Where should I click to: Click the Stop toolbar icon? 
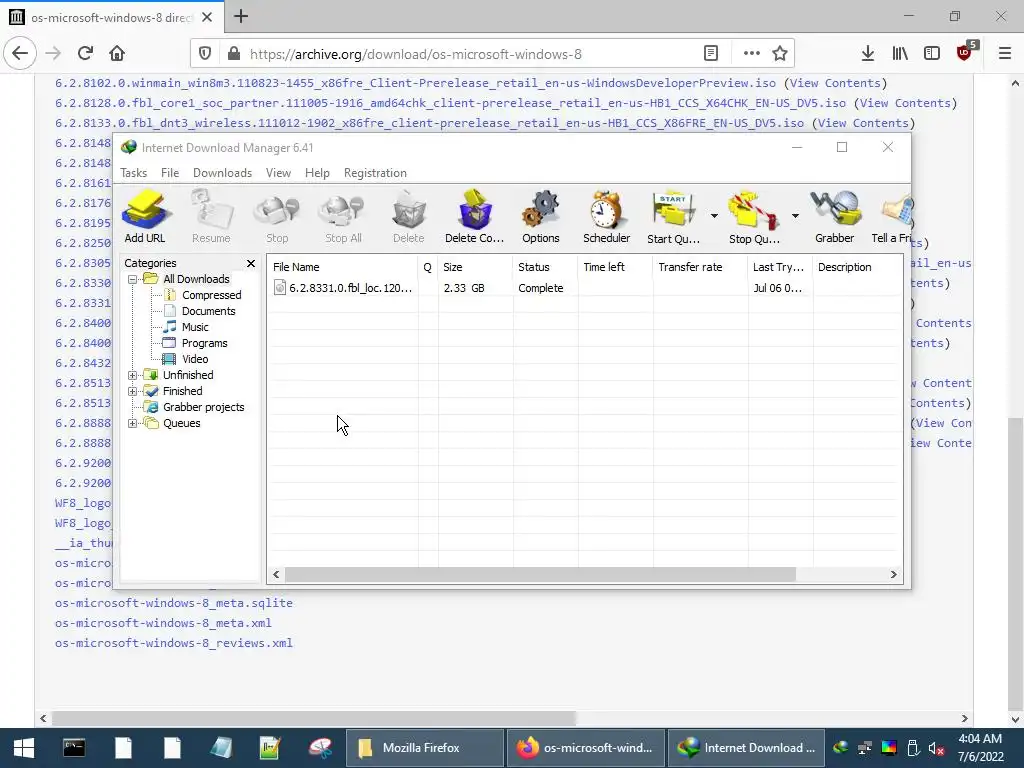[277, 217]
